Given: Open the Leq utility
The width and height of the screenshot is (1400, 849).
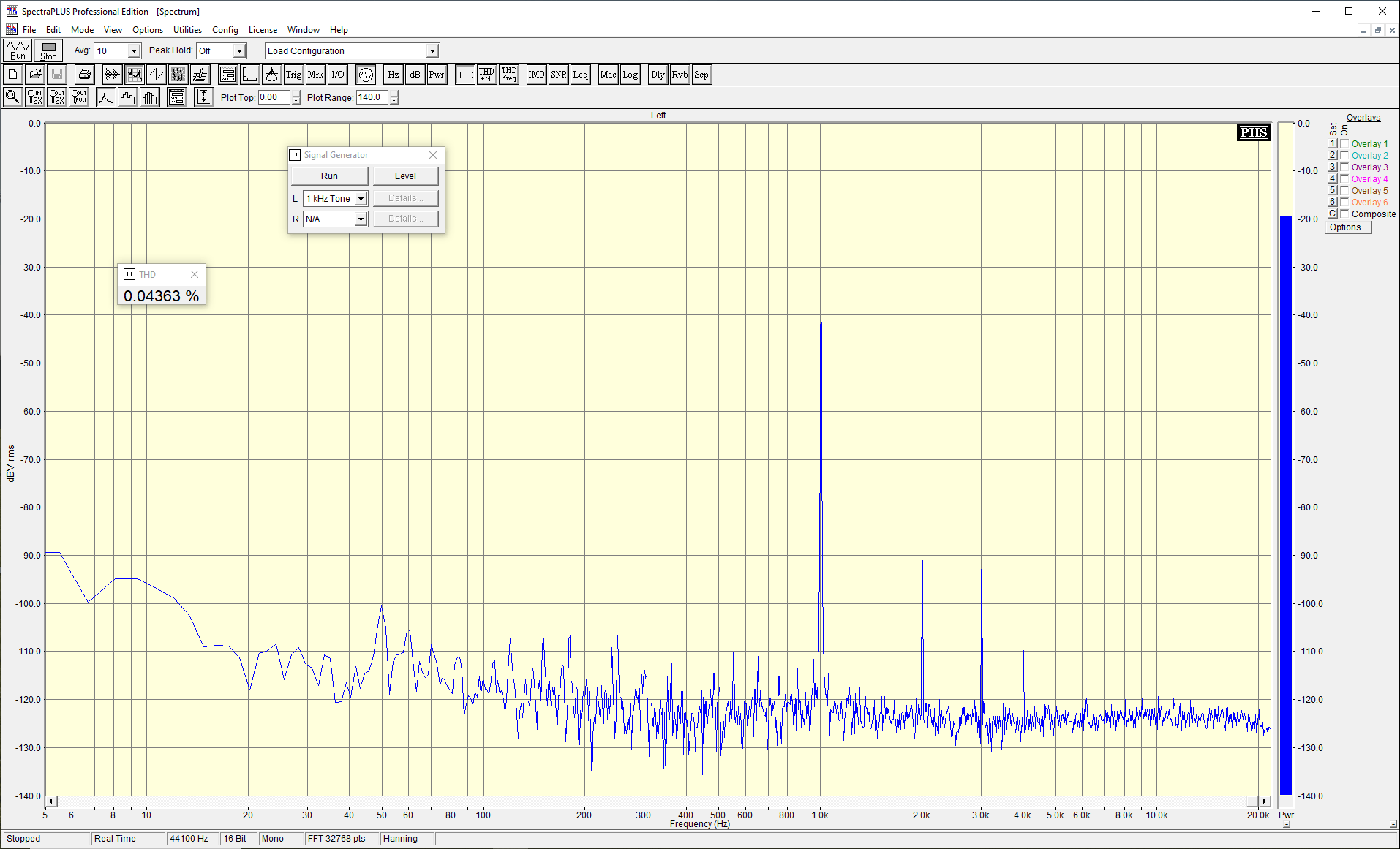Looking at the screenshot, I should (580, 75).
